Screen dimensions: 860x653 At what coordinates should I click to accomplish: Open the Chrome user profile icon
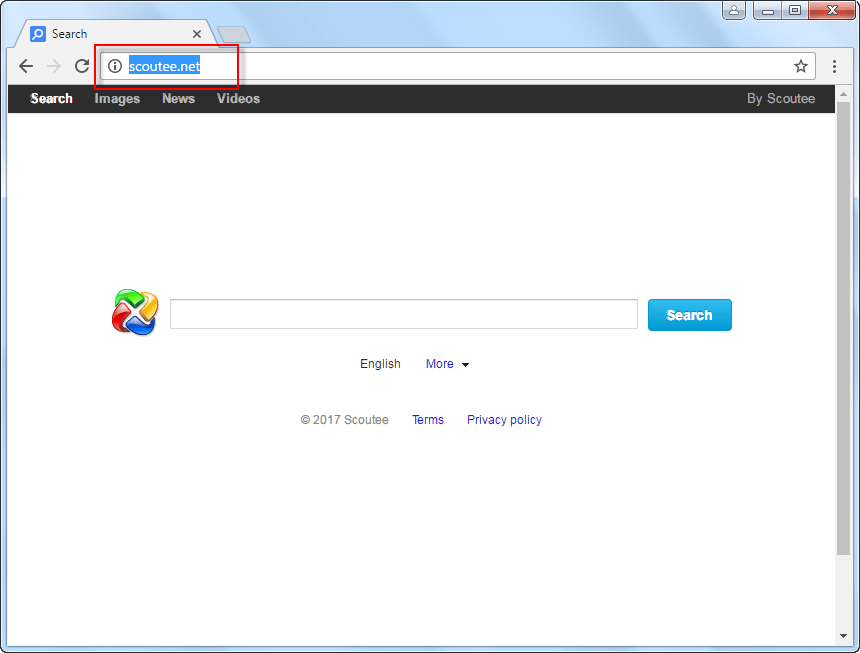735,10
